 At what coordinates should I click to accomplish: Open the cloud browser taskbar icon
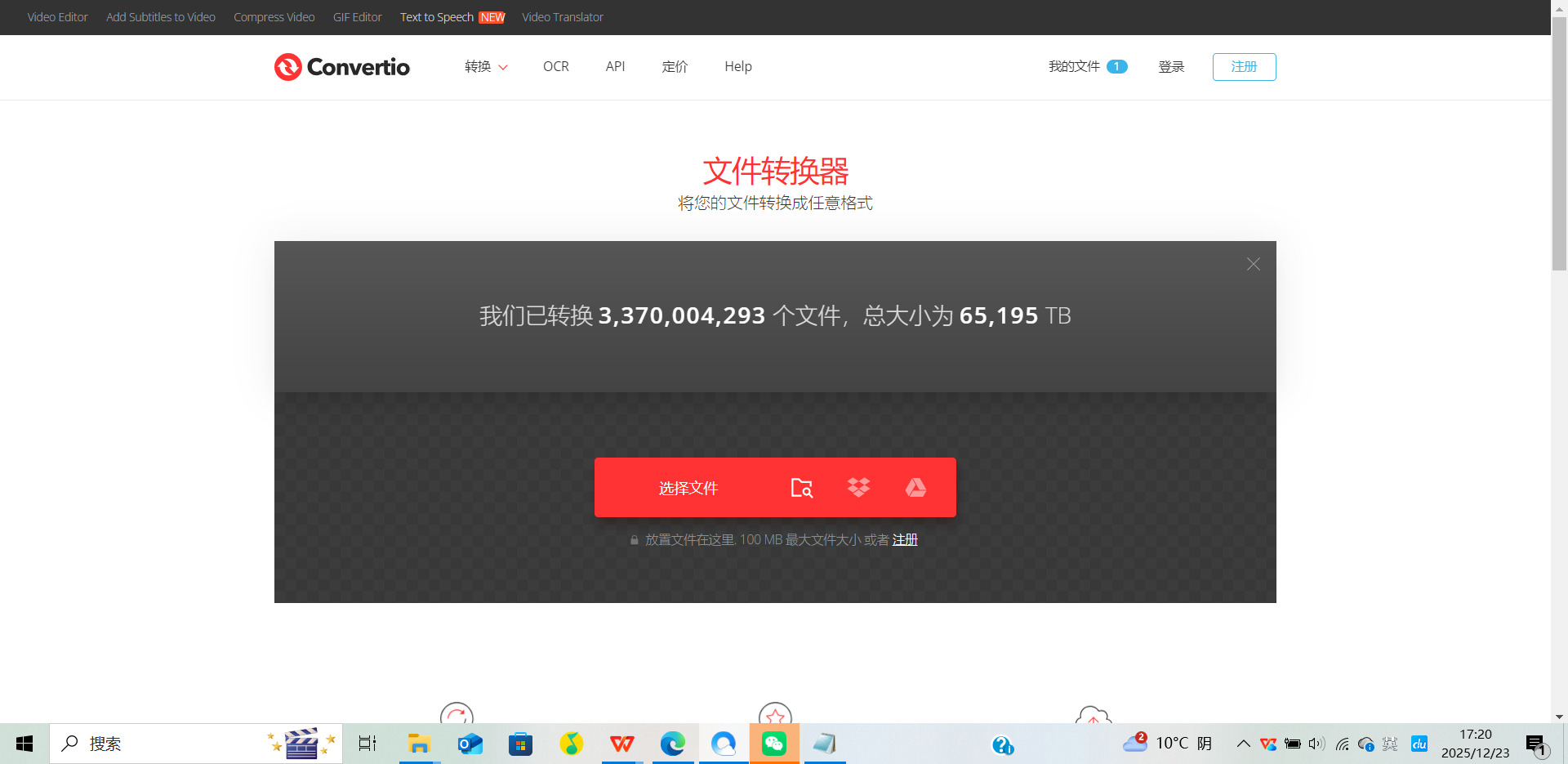point(724,744)
